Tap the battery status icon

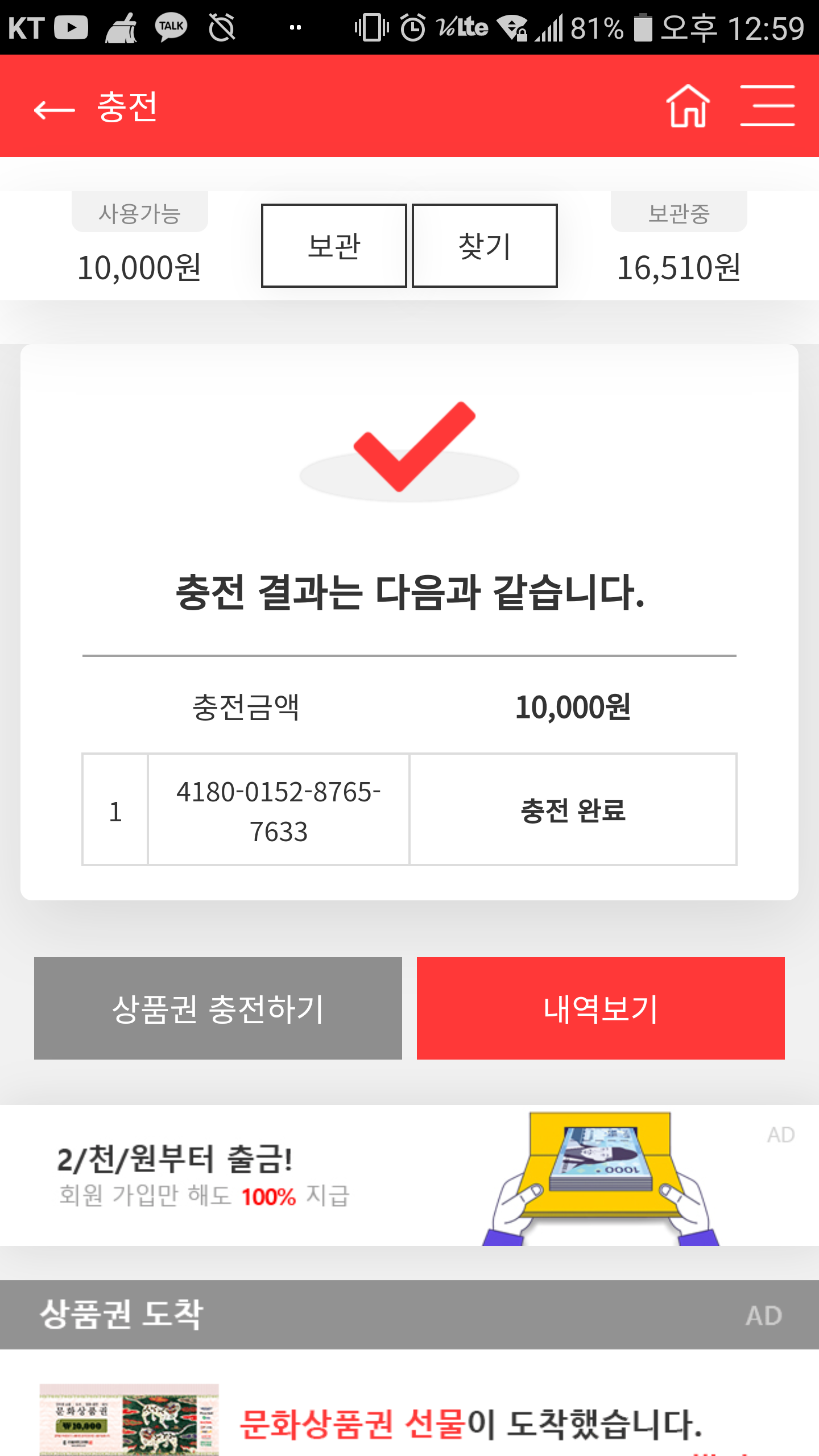coord(643,27)
